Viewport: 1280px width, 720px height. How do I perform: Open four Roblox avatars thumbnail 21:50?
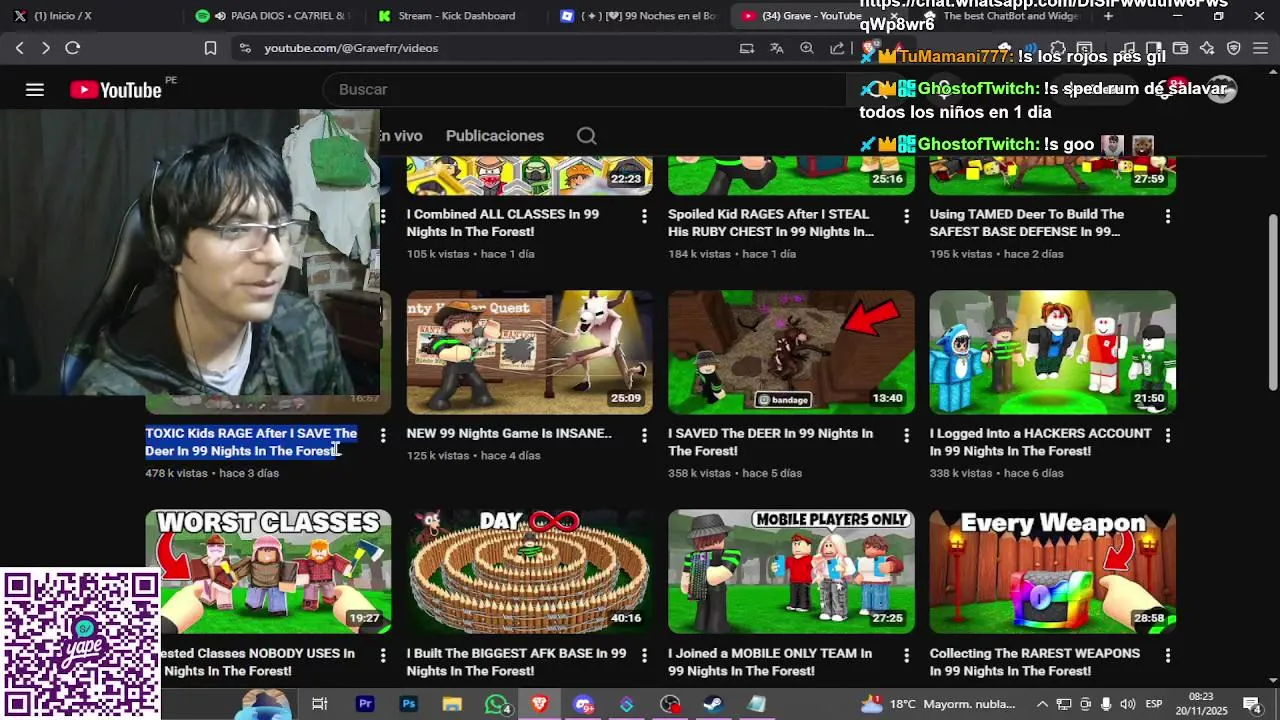pos(1053,352)
